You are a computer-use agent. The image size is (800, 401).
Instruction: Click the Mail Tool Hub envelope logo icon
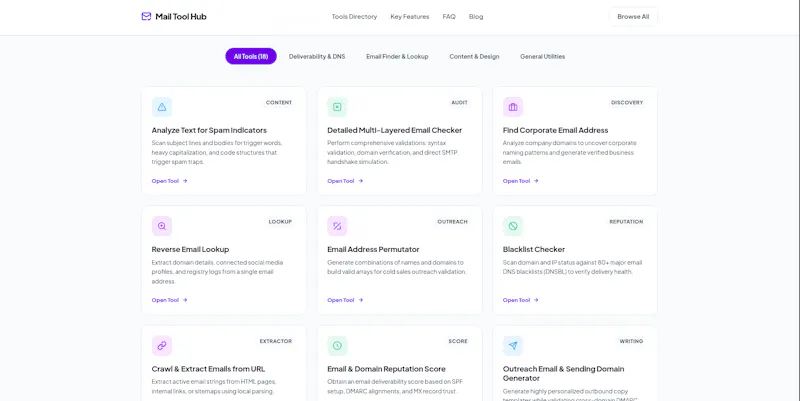tap(146, 16)
